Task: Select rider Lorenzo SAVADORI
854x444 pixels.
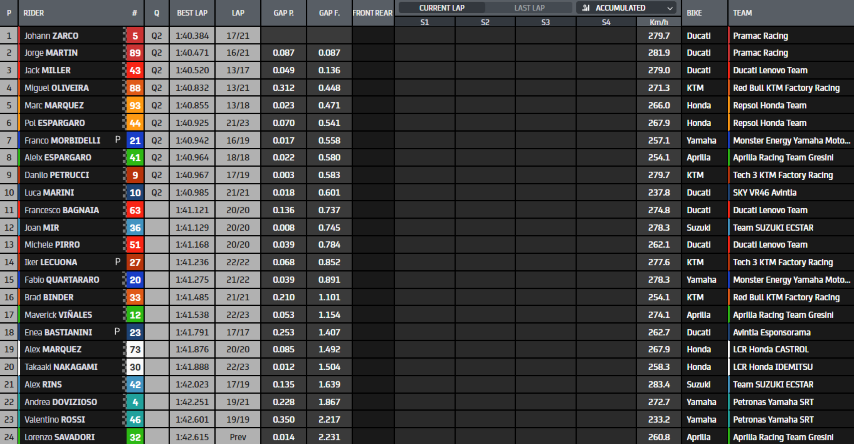Action: click(59, 437)
